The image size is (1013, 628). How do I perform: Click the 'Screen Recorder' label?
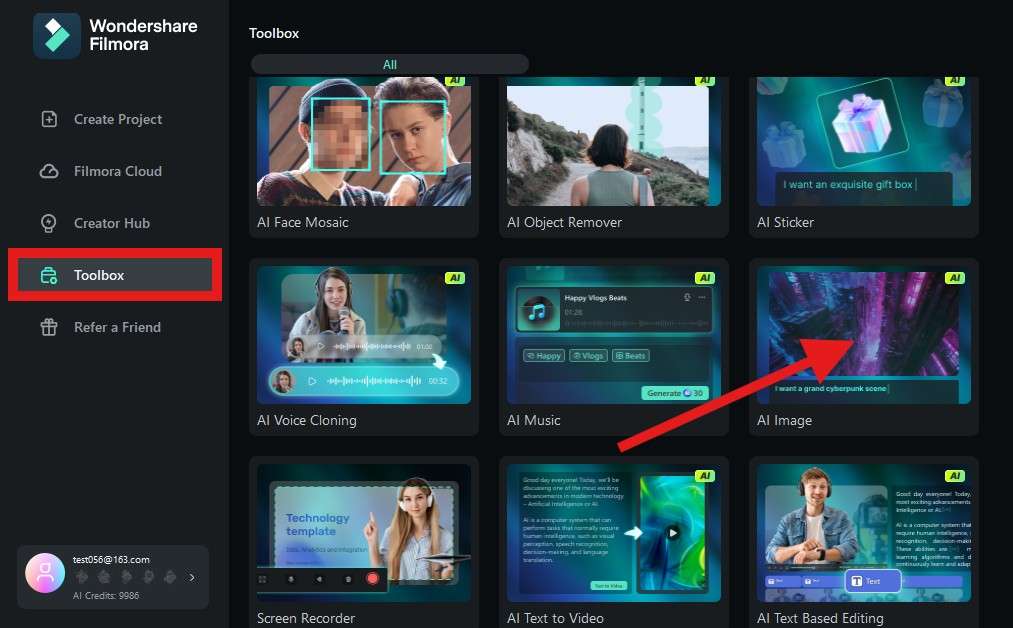306,618
